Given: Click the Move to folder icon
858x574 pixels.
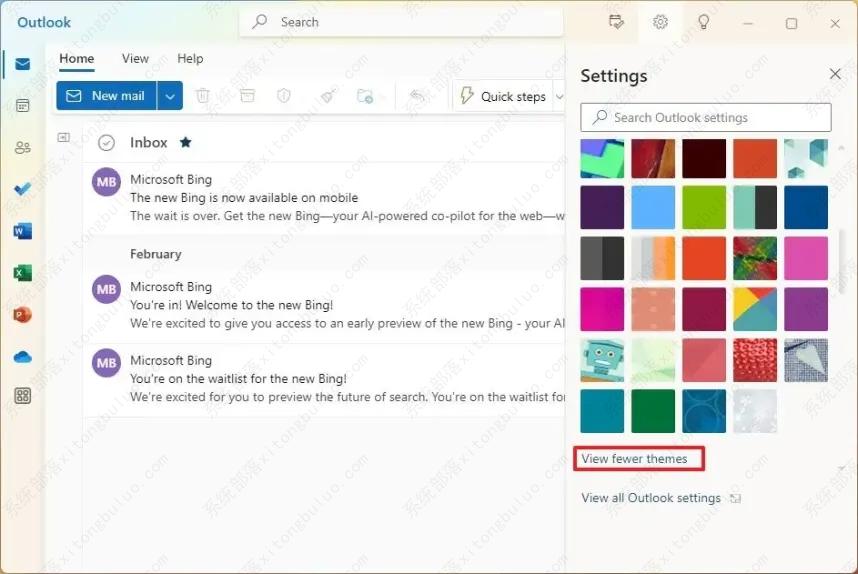Looking at the screenshot, I should [x=365, y=96].
